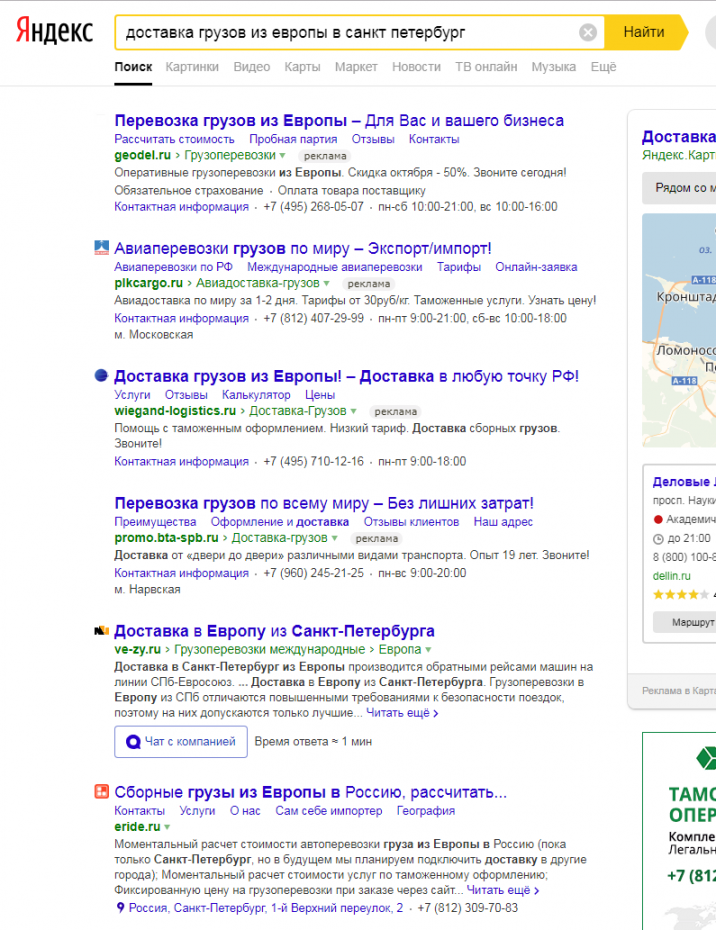Click the ve-zy.ru favicon
Screen dimensions: 716x930
point(101,631)
